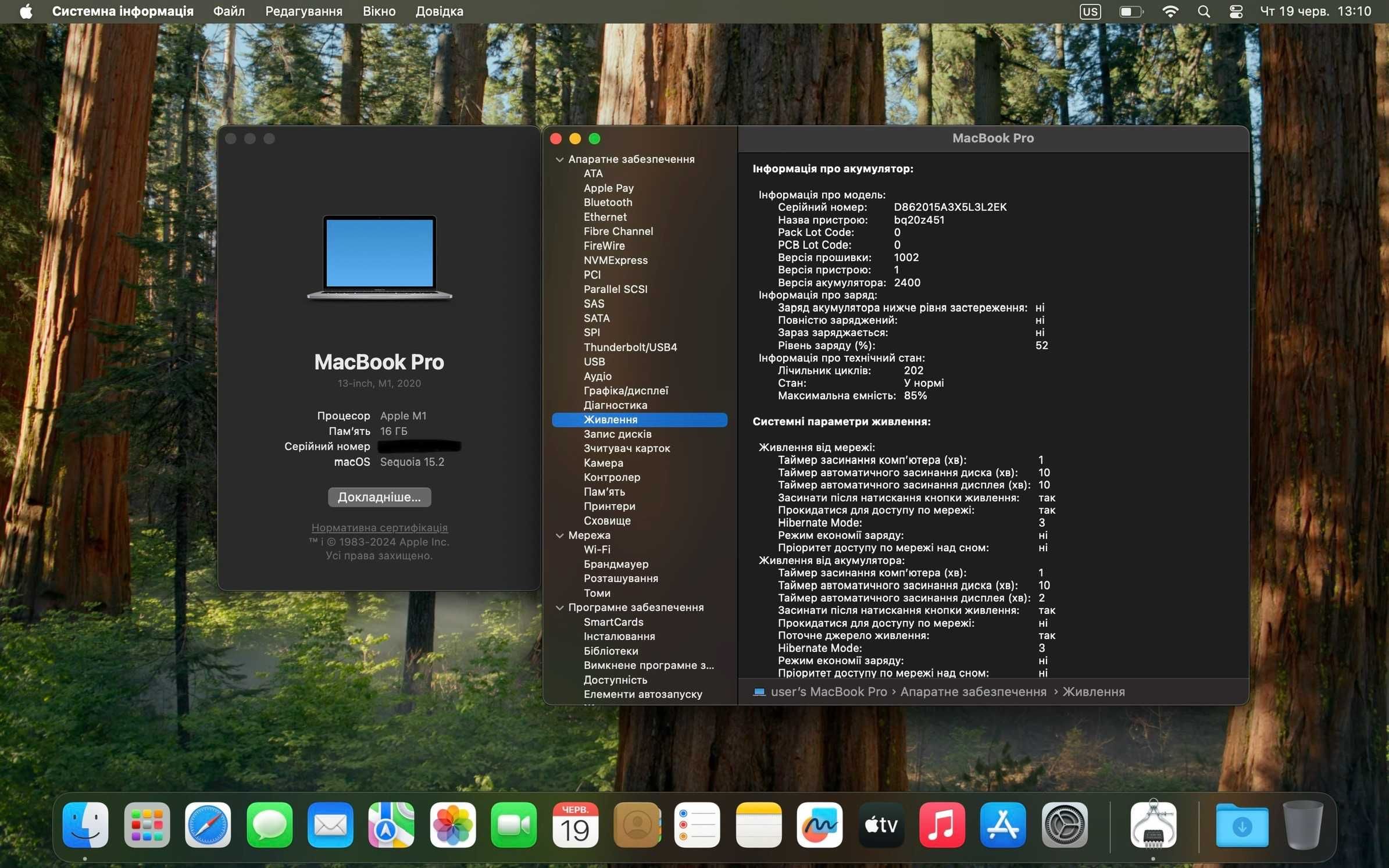
Task: Open Reminders app in the Dock
Action: tap(698, 824)
